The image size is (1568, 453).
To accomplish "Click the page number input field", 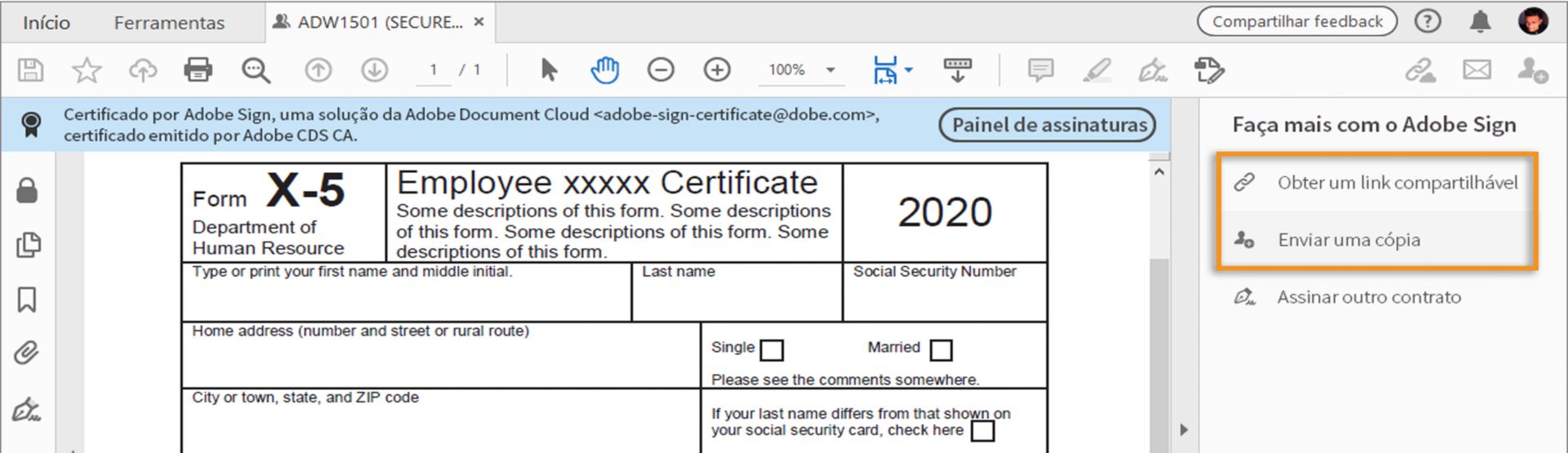I will [434, 70].
